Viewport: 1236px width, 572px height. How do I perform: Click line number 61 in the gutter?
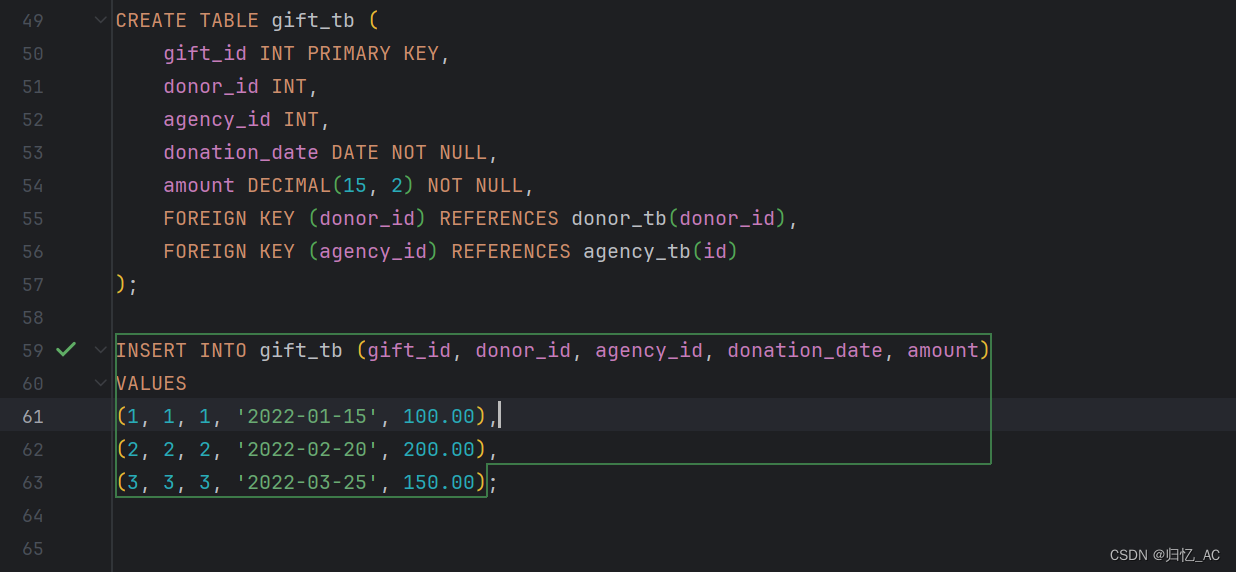(33, 416)
